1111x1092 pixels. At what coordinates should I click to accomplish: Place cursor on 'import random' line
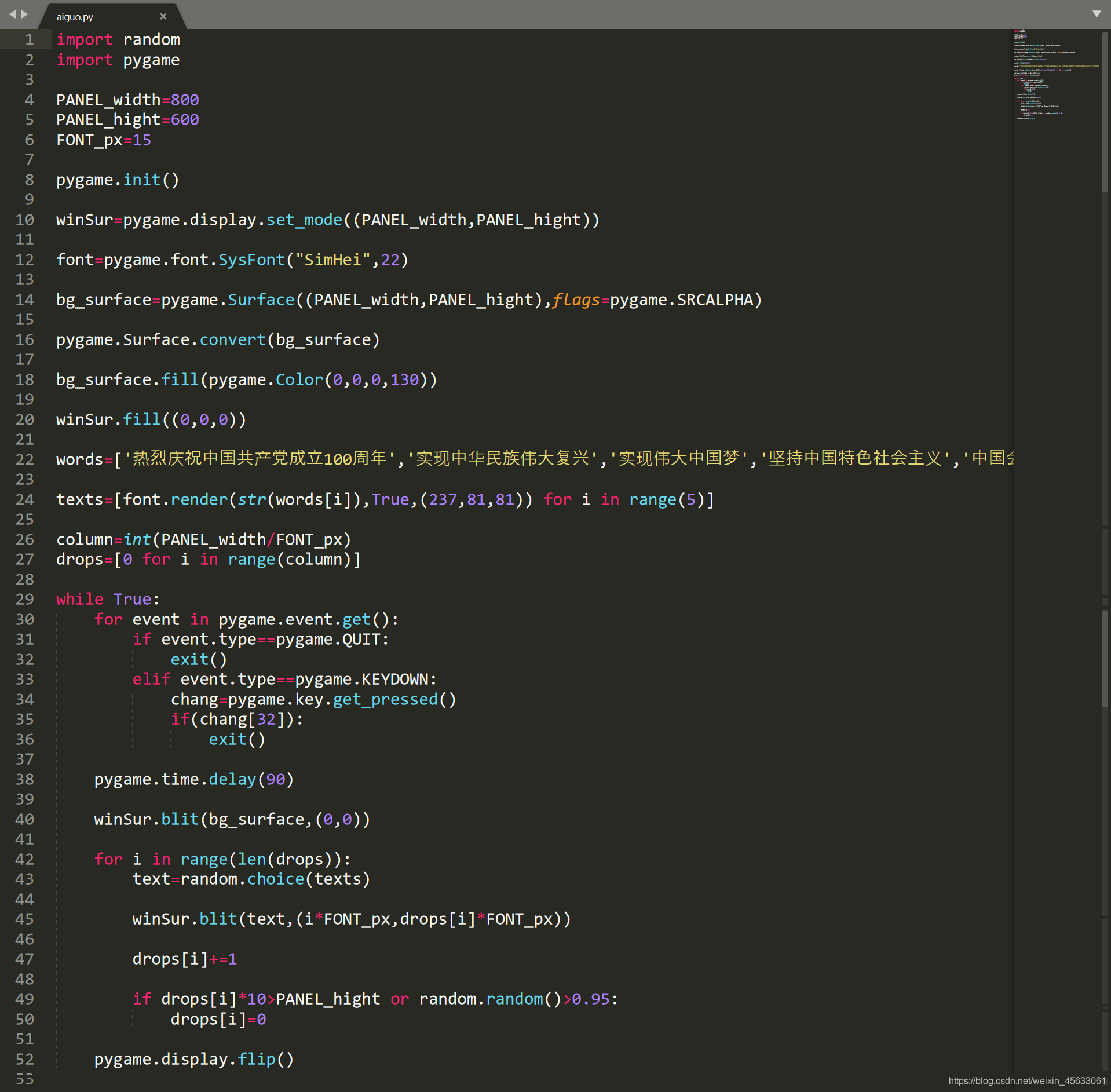[118, 39]
